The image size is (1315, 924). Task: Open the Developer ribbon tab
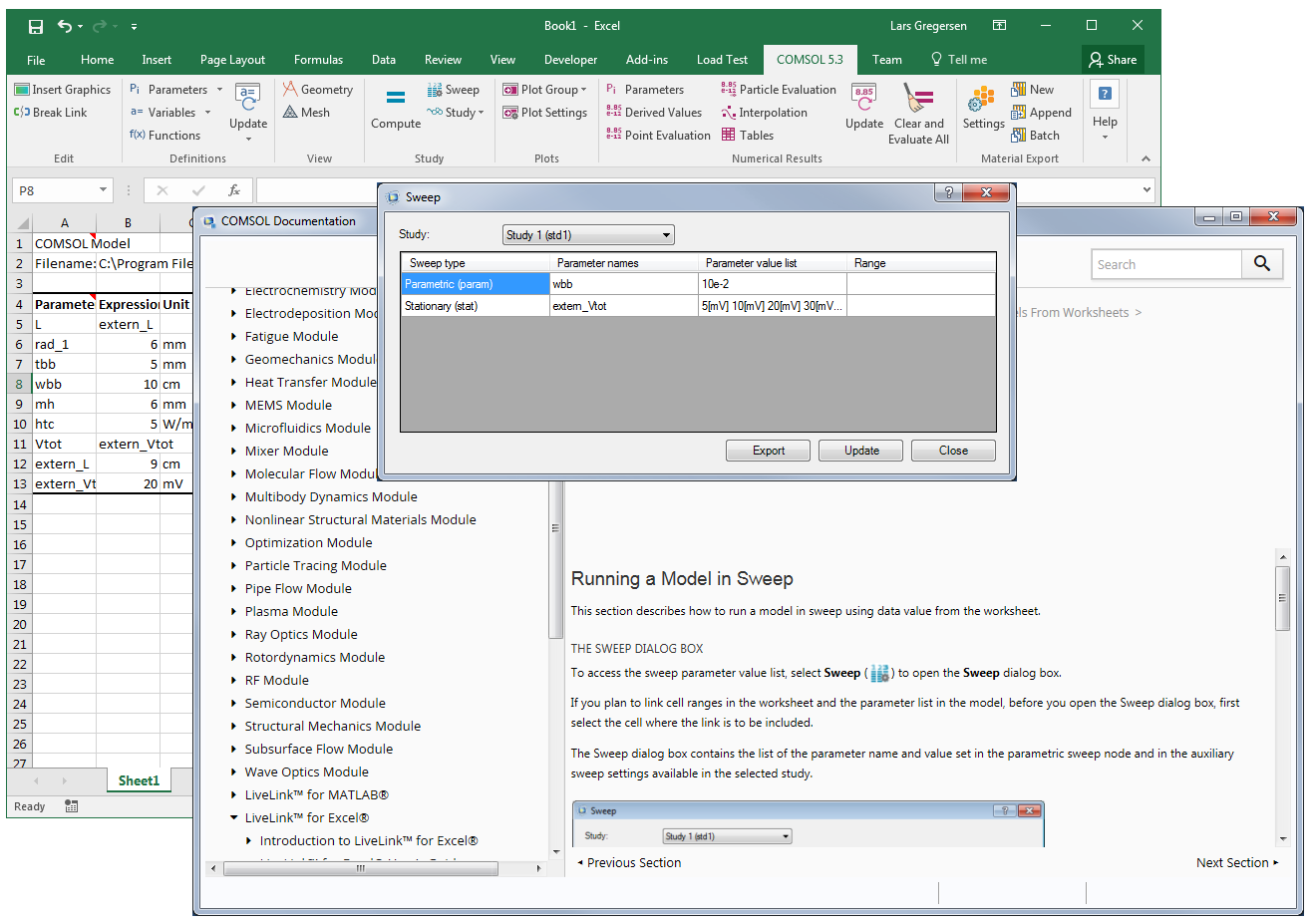tap(570, 60)
